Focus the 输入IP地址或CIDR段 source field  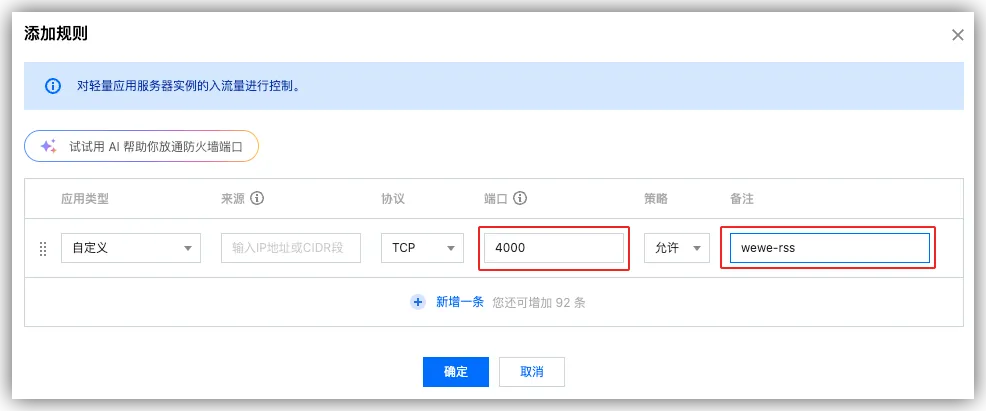291,248
